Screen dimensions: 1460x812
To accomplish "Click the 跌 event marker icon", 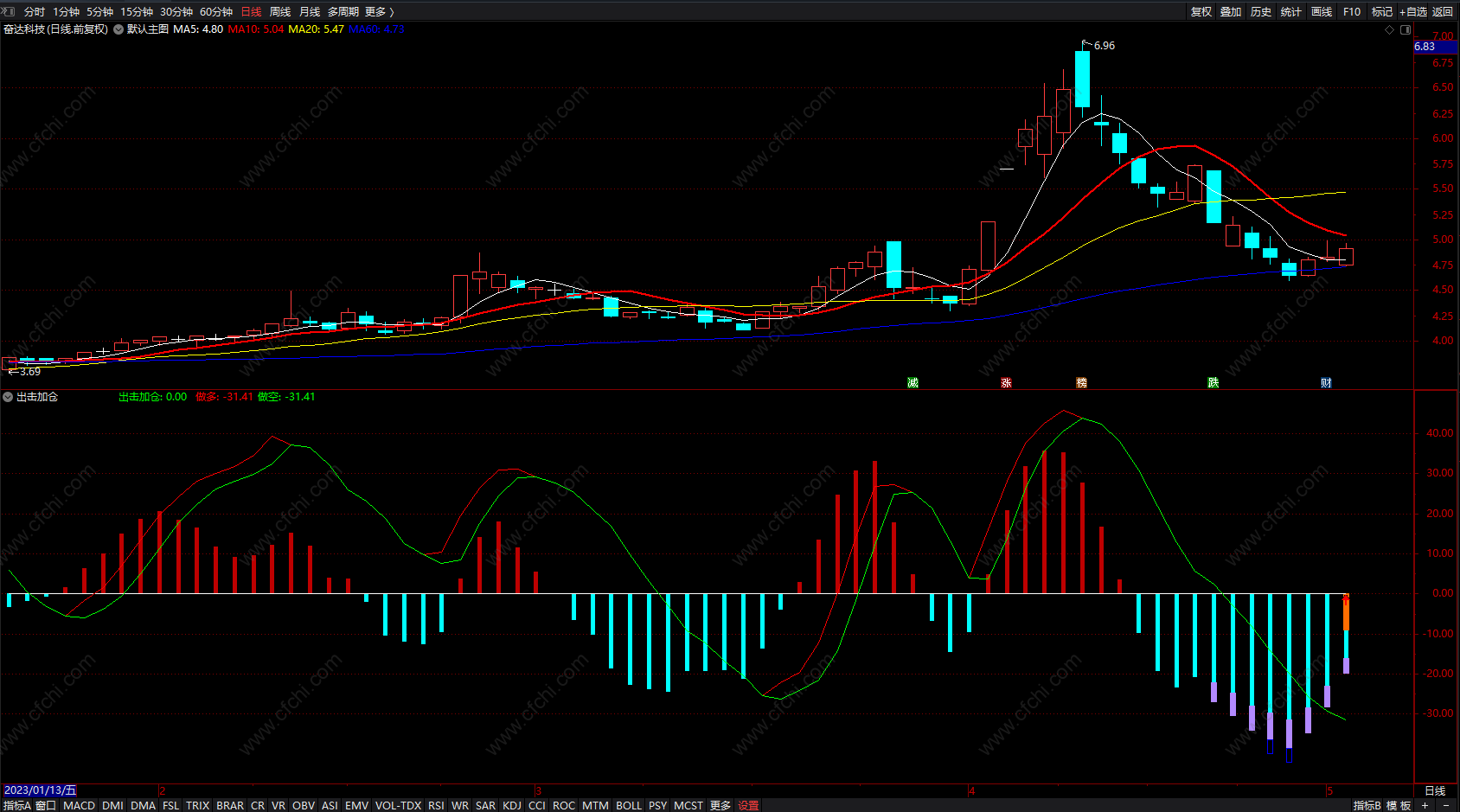I will [x=1213, y=382].
